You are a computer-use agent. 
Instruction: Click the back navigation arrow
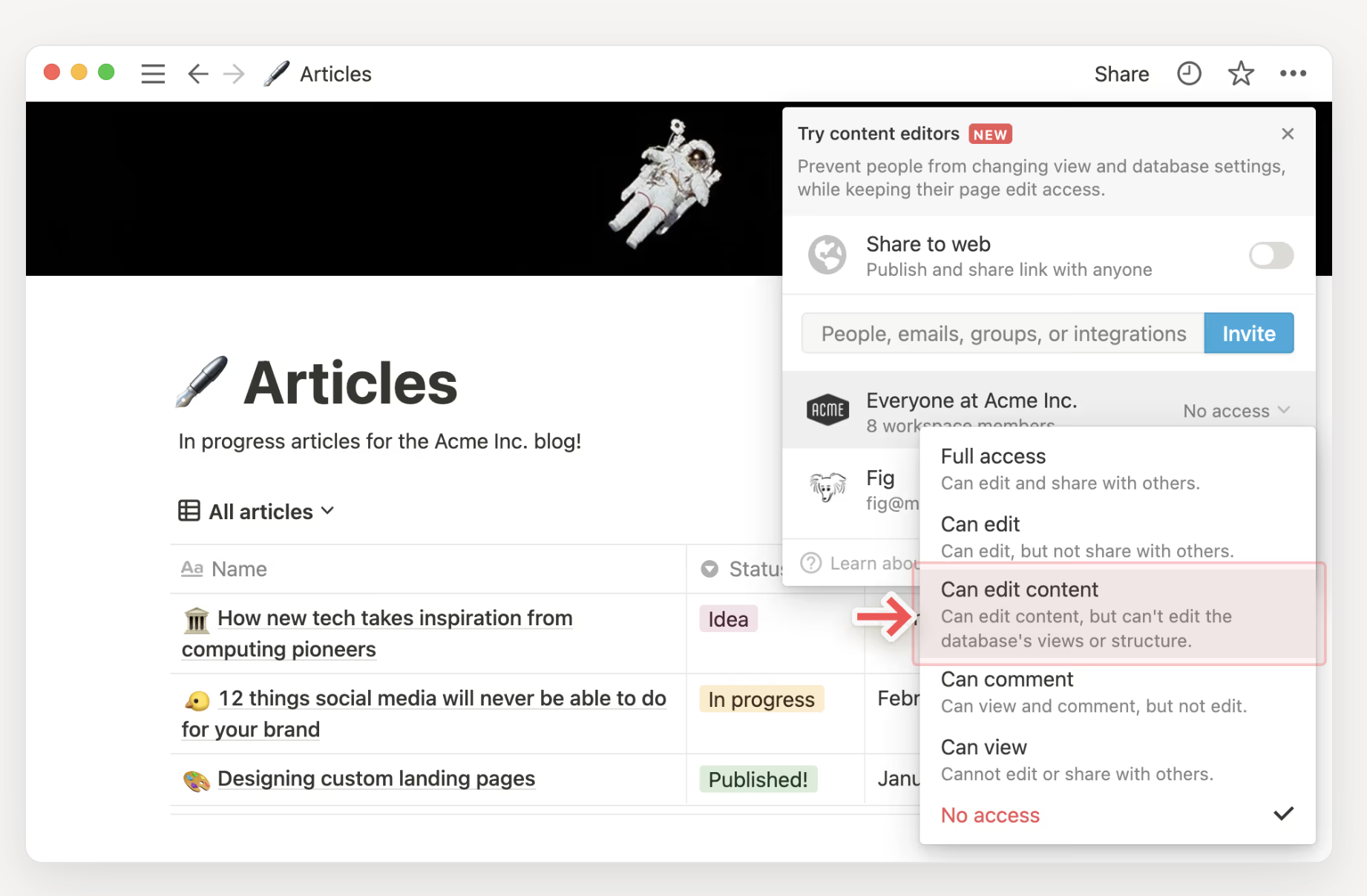click(x=197, y=73)
